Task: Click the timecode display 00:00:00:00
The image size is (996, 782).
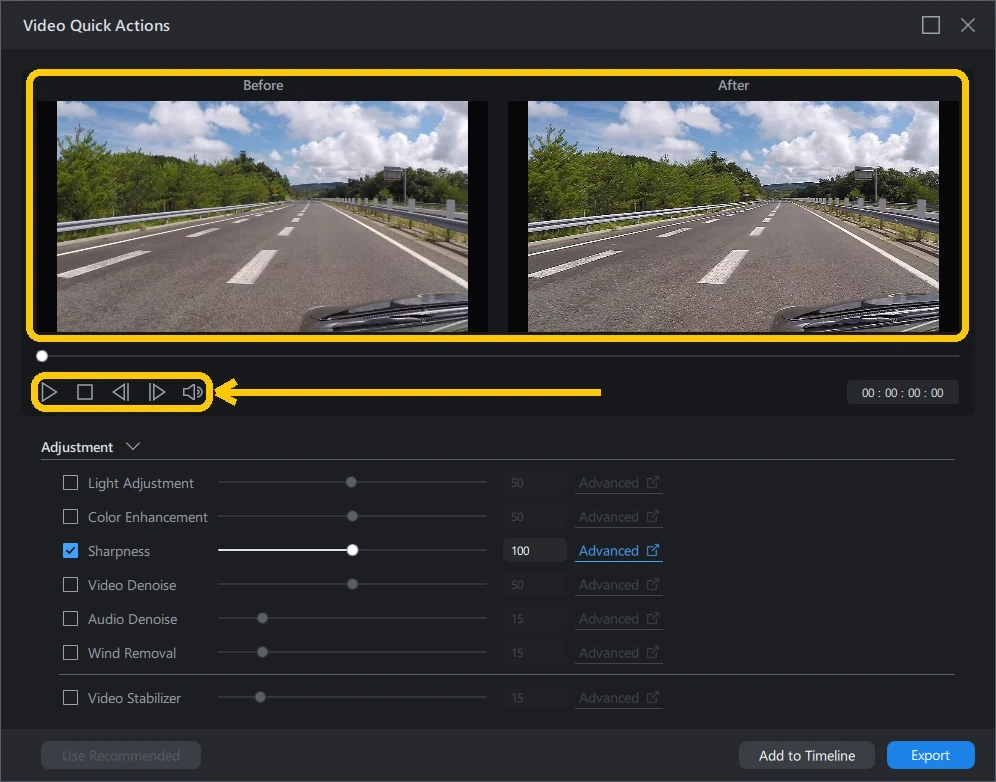Action: click(x=902, y=393)
